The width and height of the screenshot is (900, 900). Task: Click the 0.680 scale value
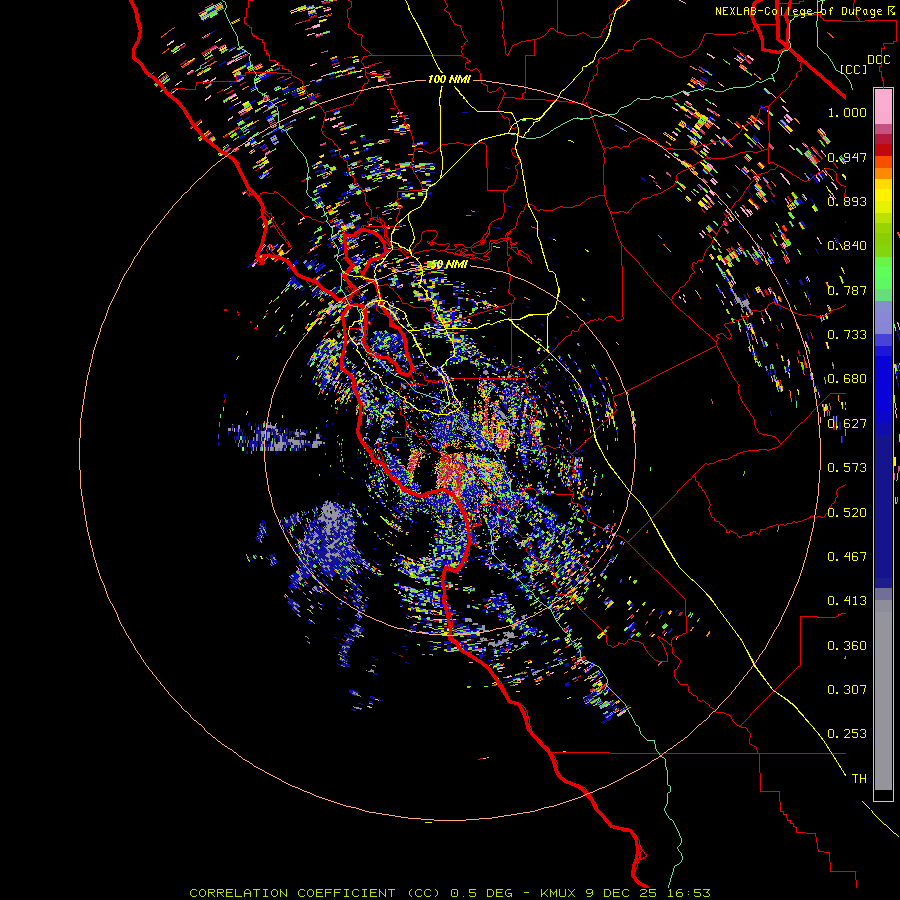point(847,379)
